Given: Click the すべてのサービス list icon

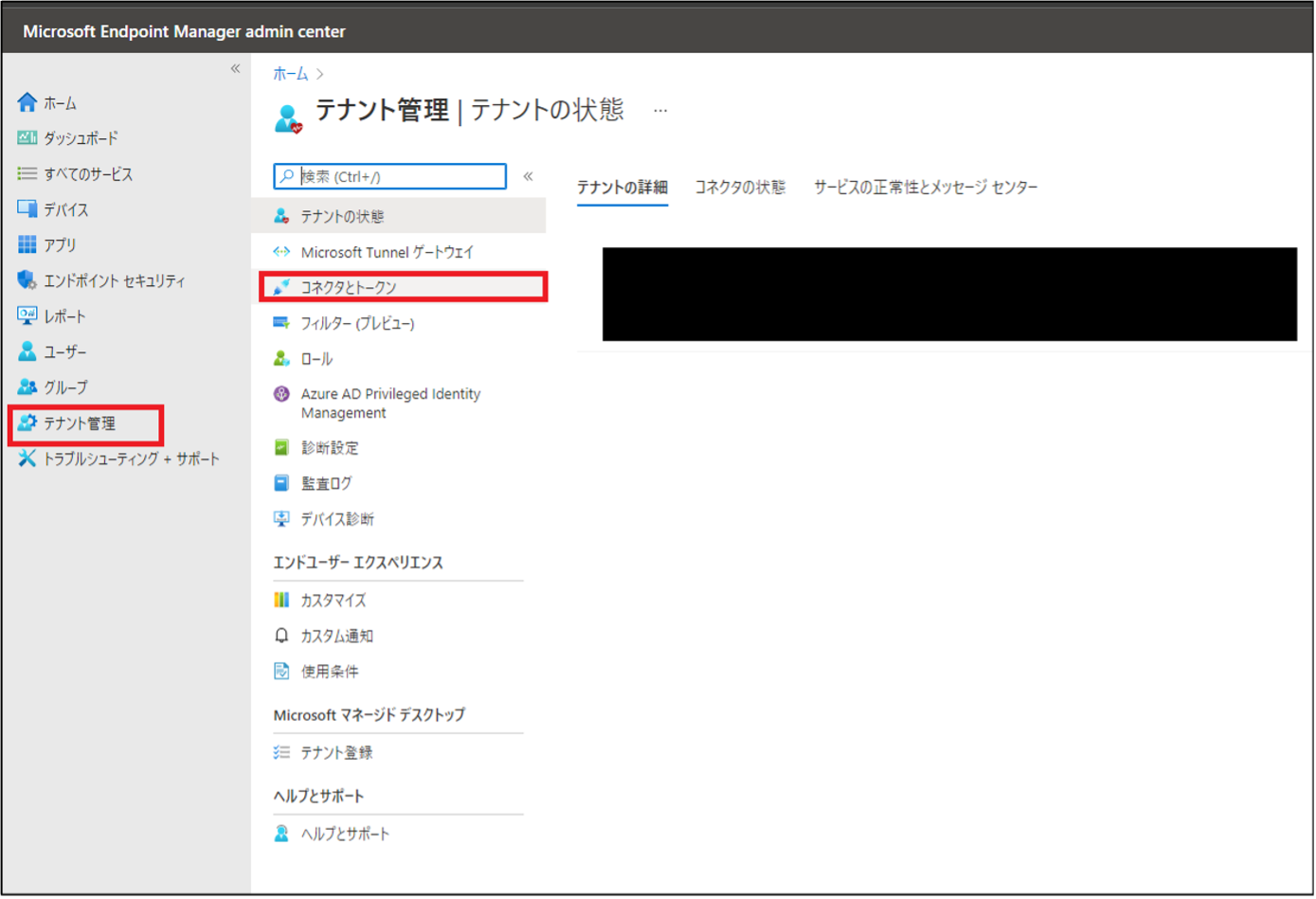Looking at the screenshot, I should point(27,173).
